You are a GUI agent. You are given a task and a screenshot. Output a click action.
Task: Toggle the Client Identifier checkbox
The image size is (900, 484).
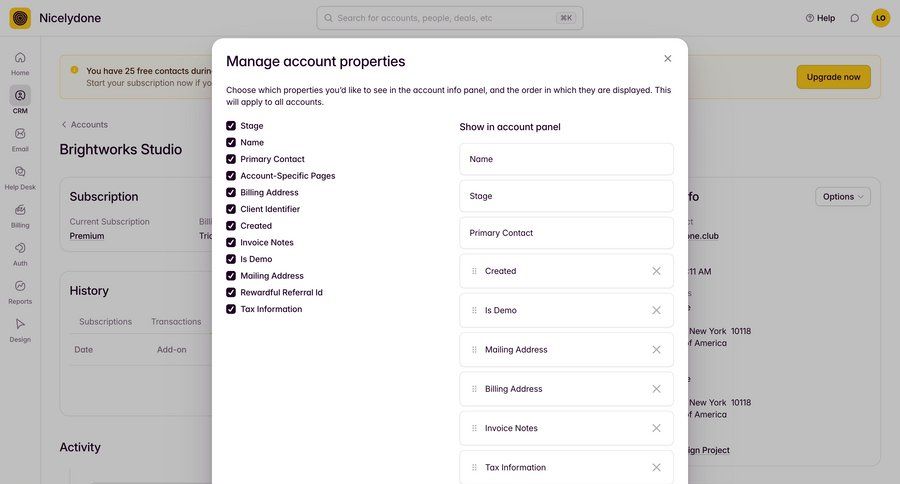[x=231, y=209]
